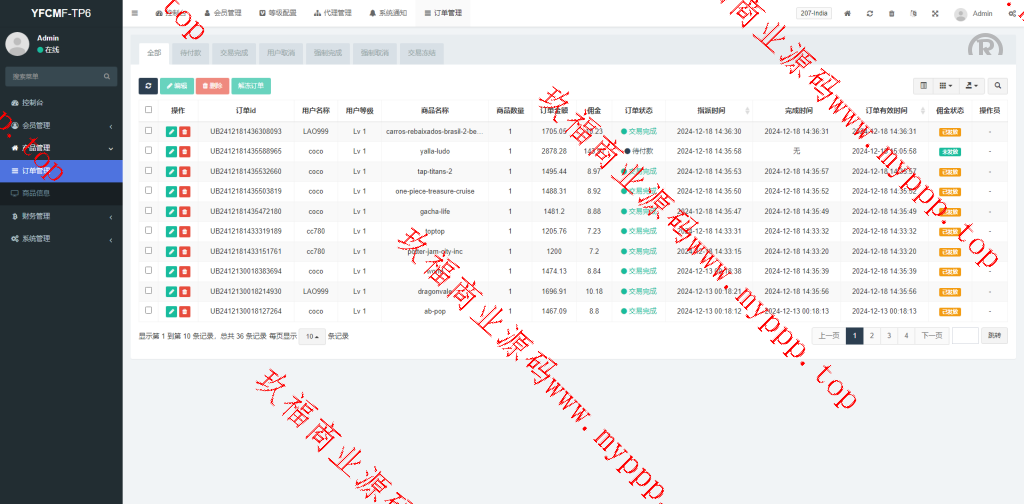Toggle the select-all checkbox in table header
Screen dimensions: 1024x504
click(x=149, y=110)
